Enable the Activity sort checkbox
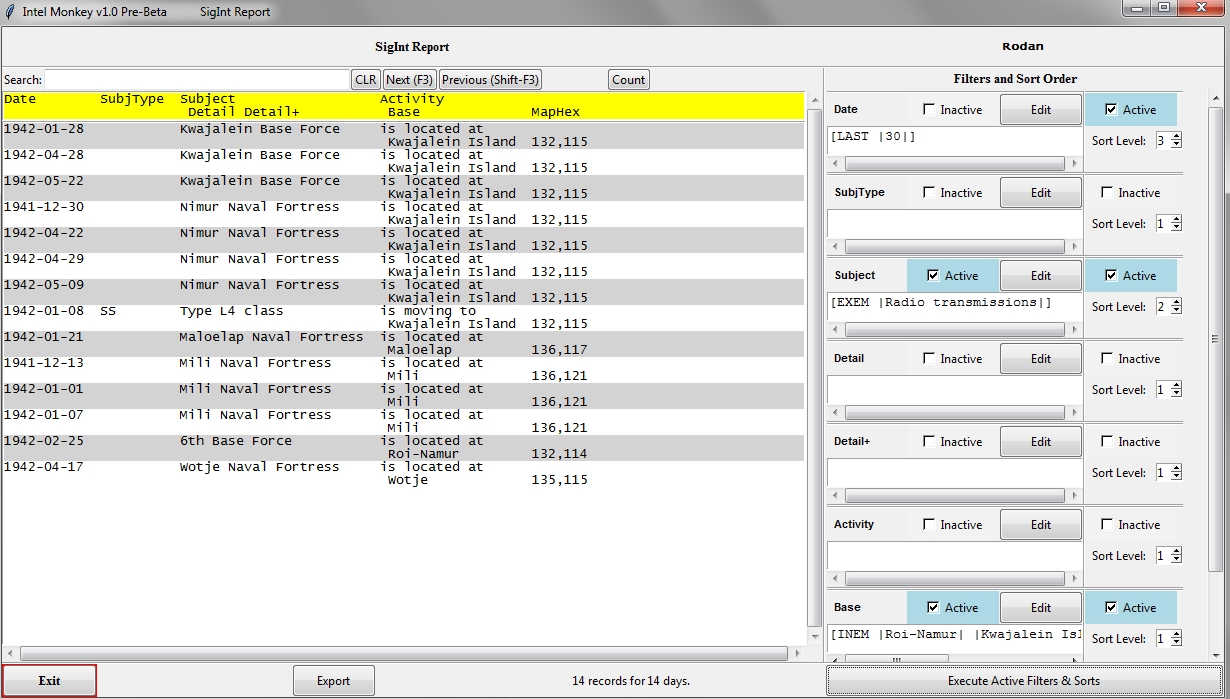This screenshot has width=1230, height=699. coord(1108,525)
